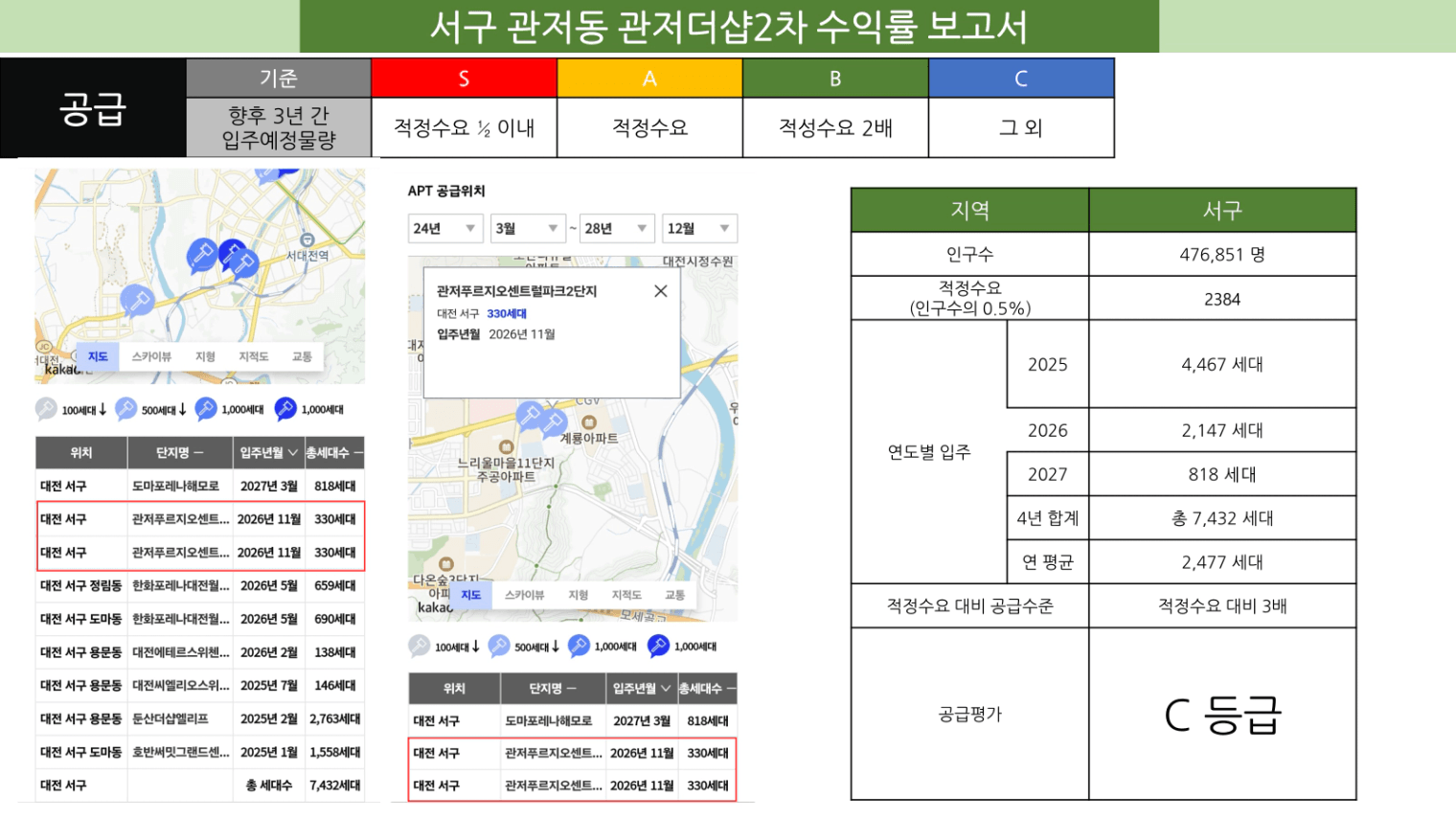Screen dimensions: 1456x819
Task: Sort by 입주년월 in the table under the 서대전역 map
Action: [268, 452]
